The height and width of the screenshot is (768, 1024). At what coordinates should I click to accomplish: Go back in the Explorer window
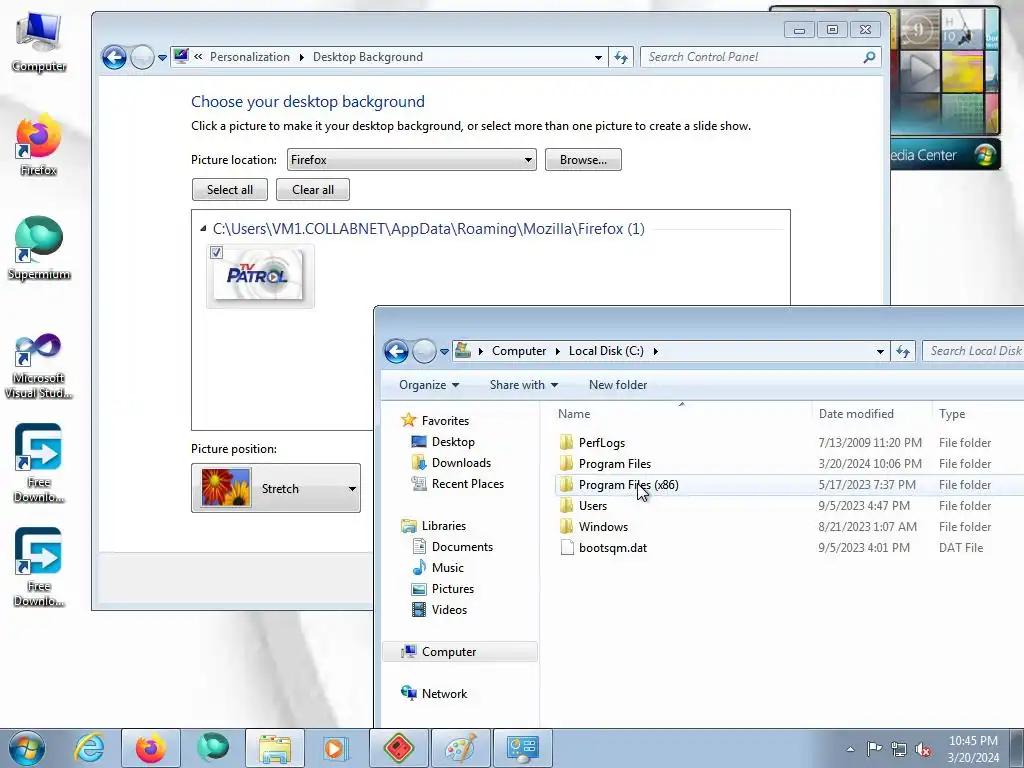click(396, 351)
